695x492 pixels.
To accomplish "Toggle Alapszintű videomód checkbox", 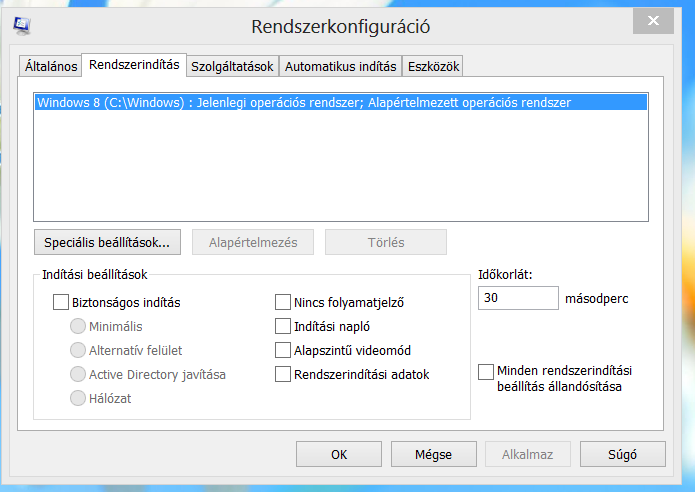I will click(x=283, y=350).
